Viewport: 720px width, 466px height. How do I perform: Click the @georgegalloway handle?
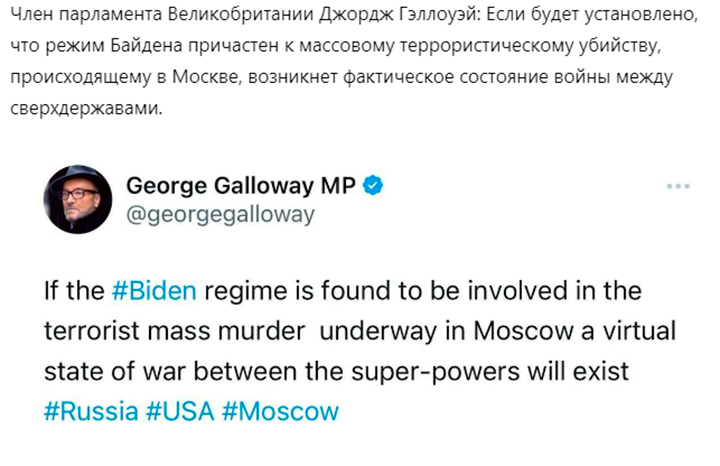pos(220,214)
